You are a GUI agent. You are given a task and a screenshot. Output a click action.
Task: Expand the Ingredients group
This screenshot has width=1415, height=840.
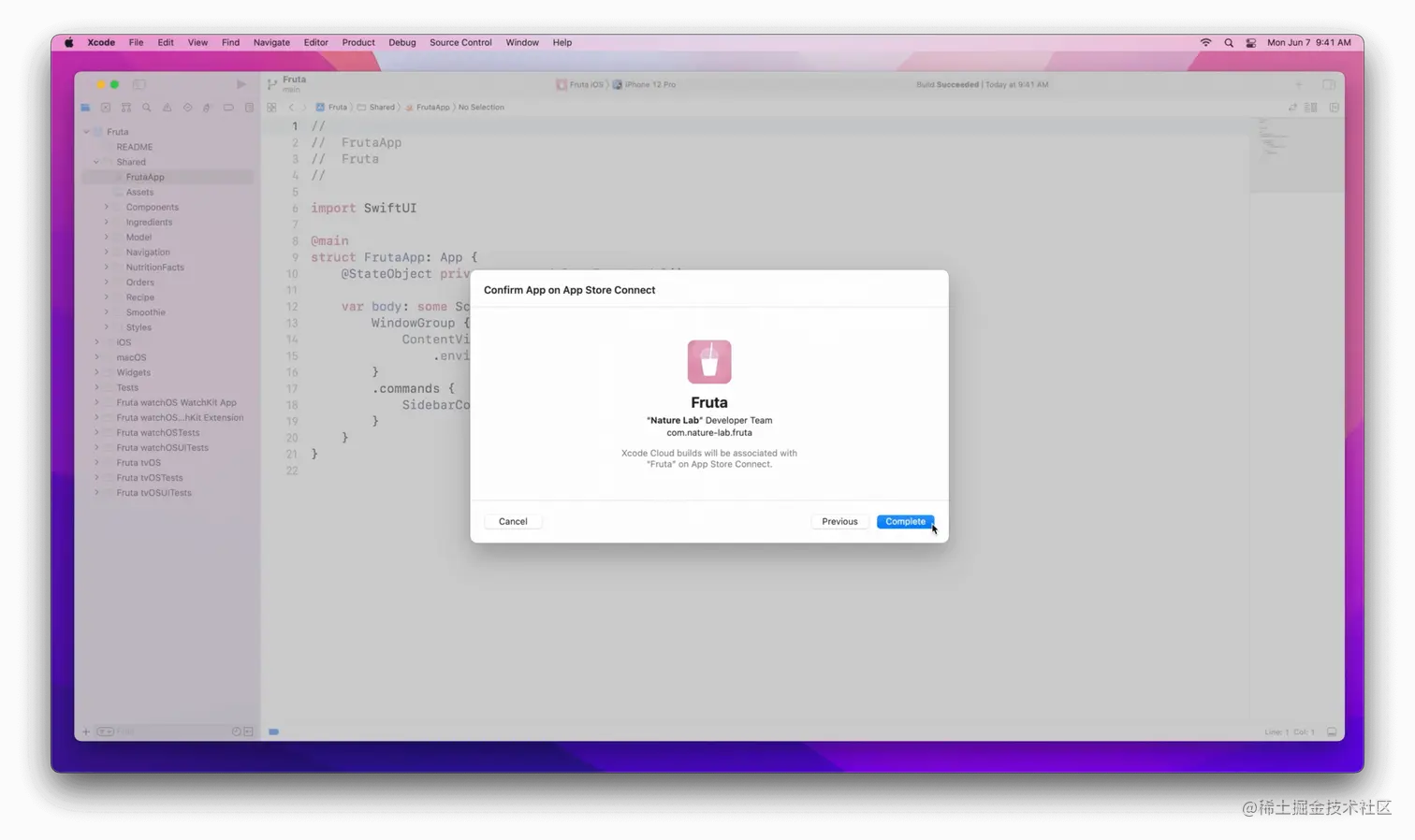pos(107,222)
